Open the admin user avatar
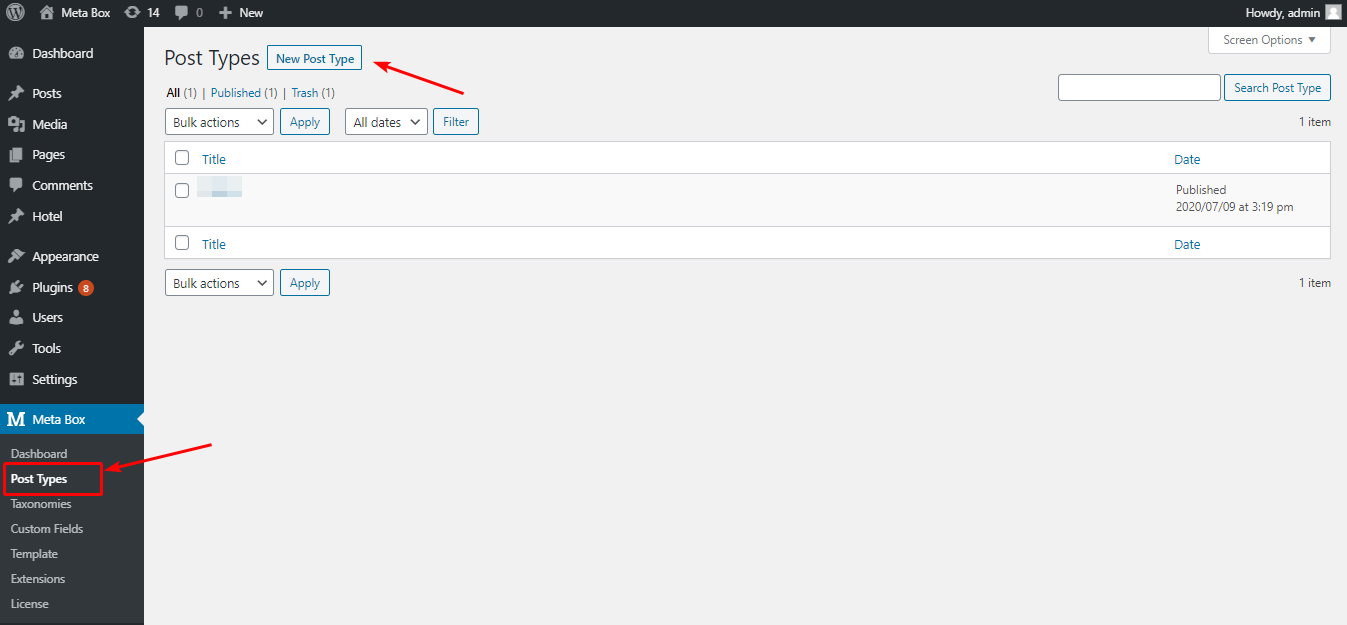1347x625 pixels. click(1333, 13)
